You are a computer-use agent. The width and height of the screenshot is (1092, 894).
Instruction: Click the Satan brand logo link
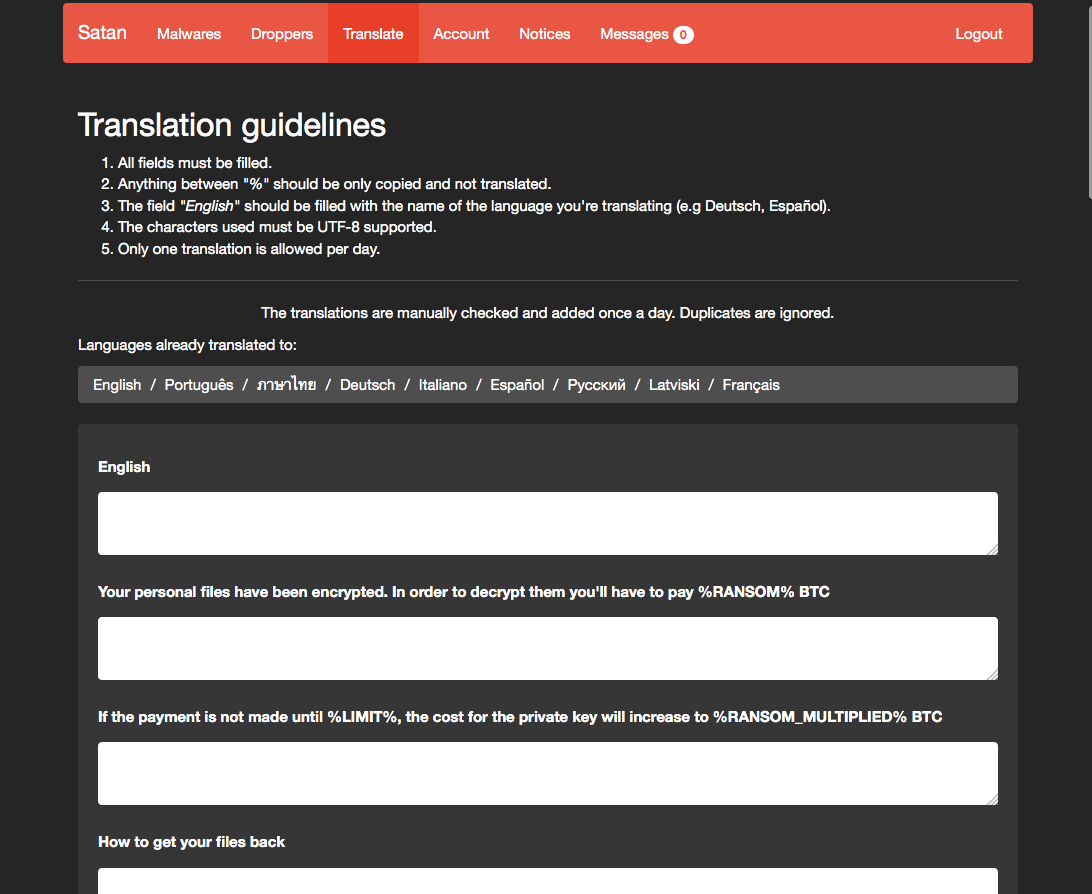coord(102,33)
